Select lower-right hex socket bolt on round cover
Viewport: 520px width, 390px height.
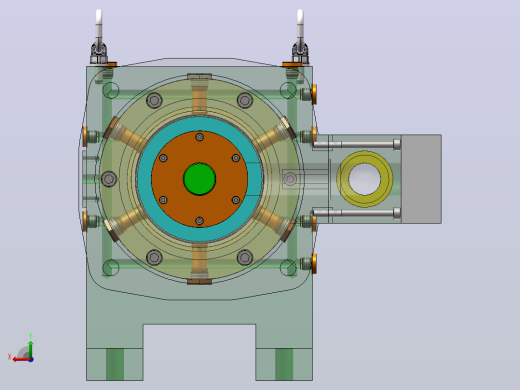point(245,257)
